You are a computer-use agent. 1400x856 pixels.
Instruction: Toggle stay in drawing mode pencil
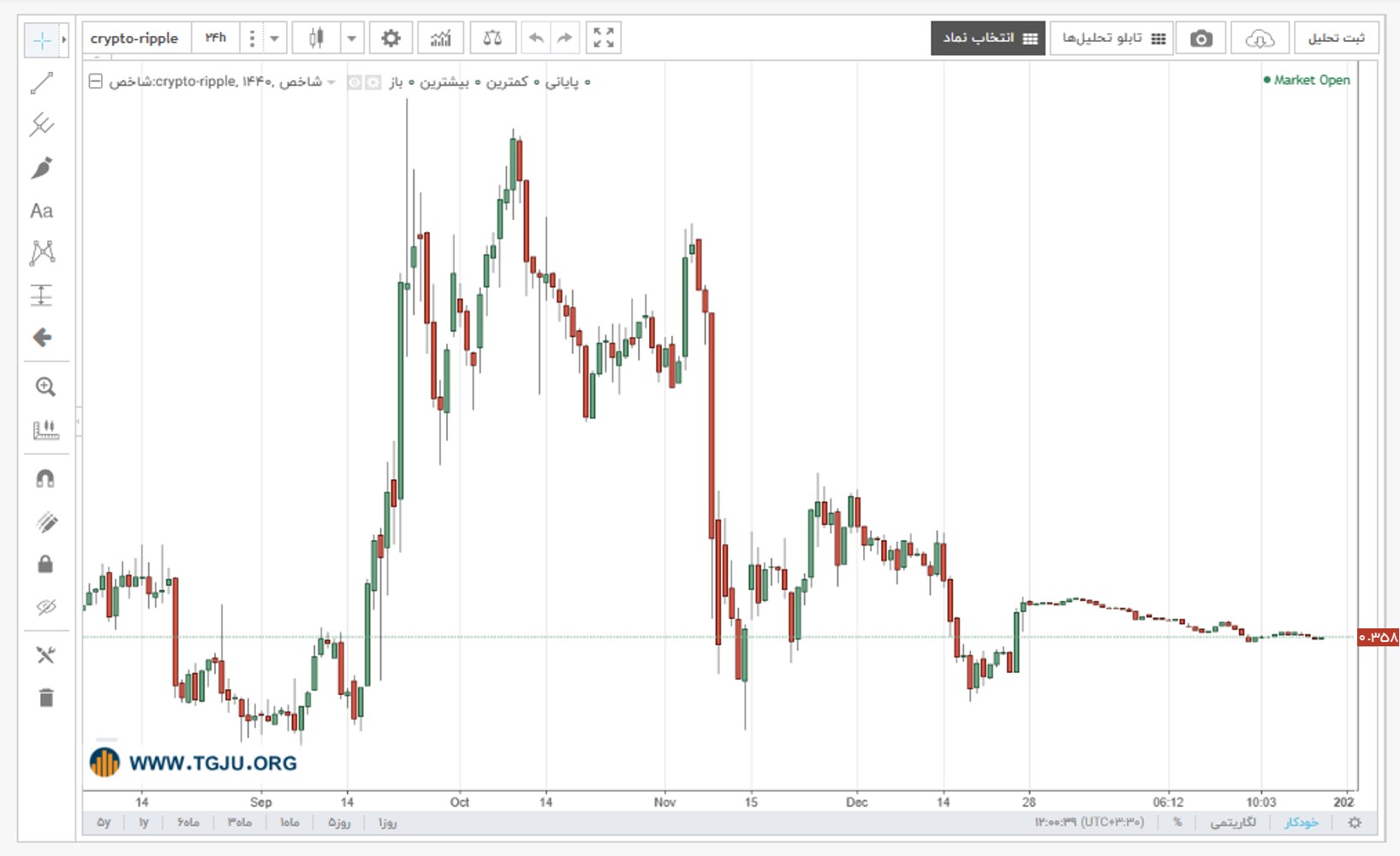(x=46, y=522)
